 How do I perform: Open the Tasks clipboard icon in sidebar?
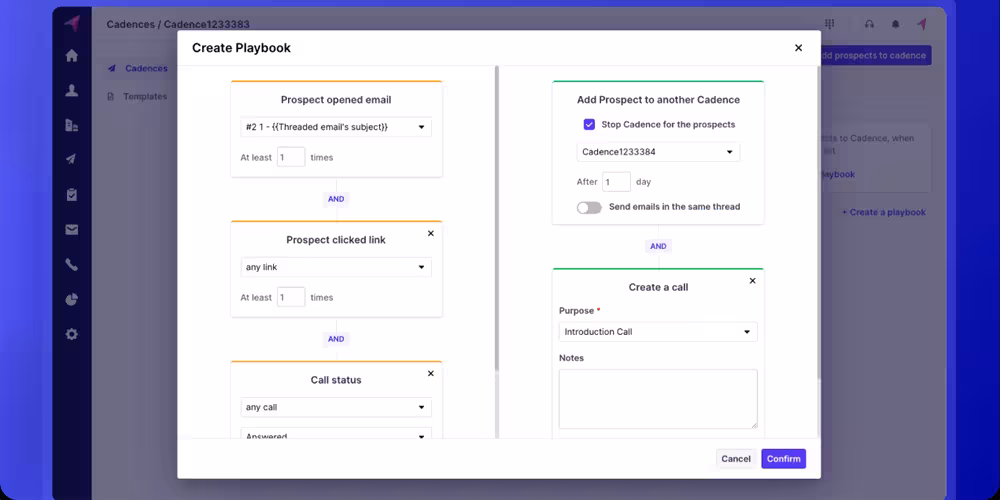click(x=71, y=195)
